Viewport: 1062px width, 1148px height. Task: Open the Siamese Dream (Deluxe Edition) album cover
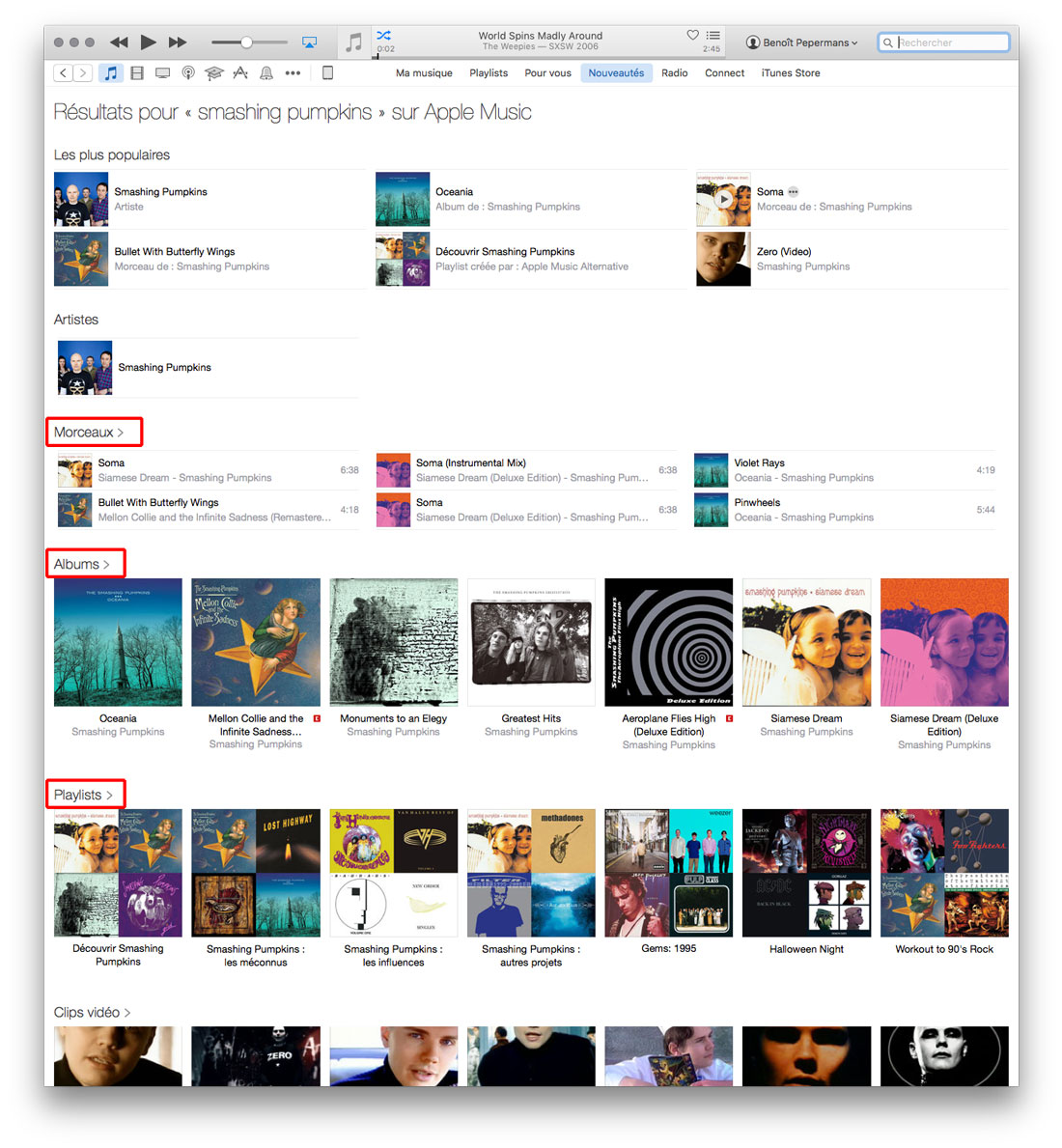click(x=944, y=642)
